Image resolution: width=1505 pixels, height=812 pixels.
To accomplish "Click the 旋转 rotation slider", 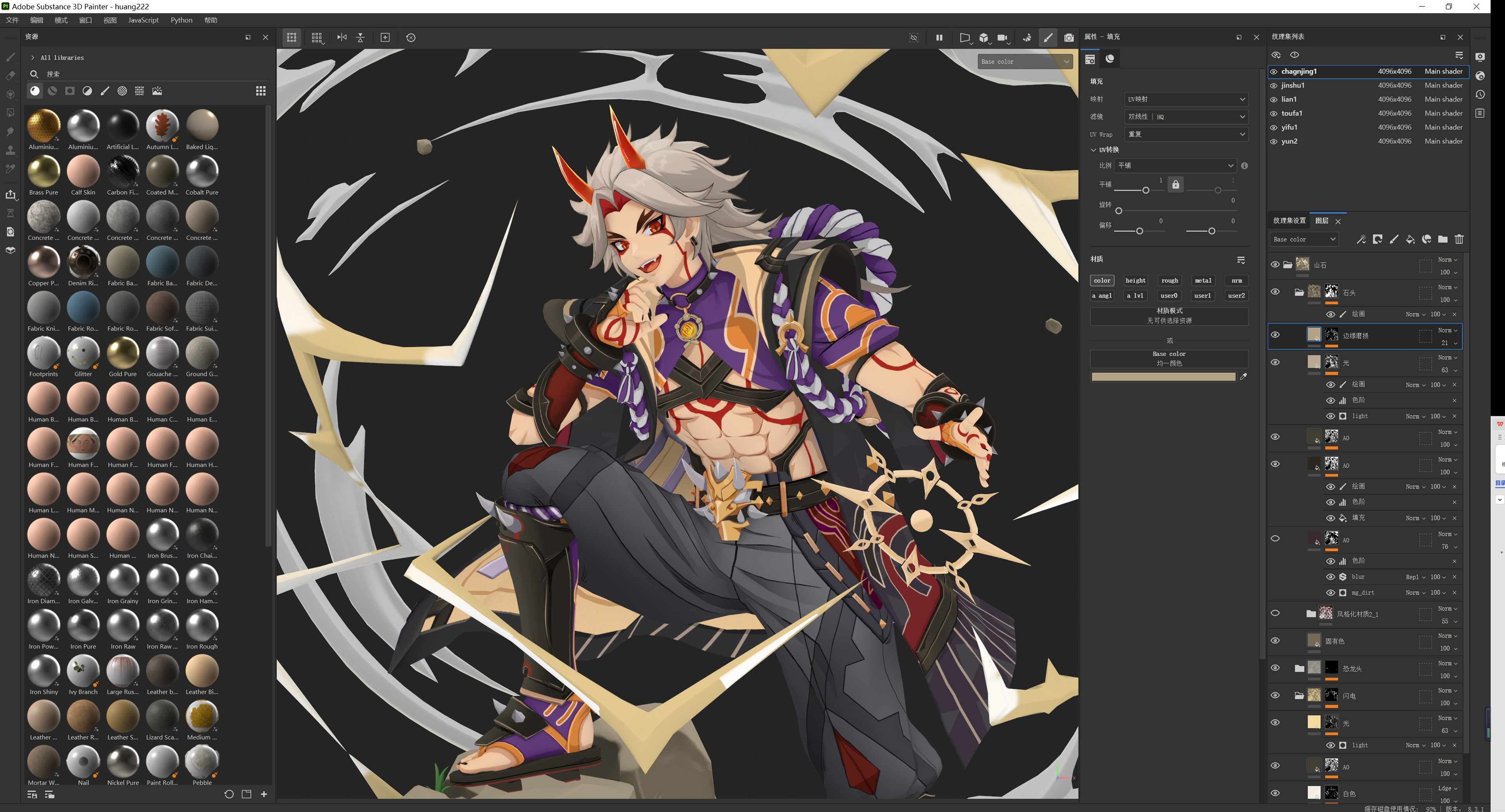I will (x=1175, y=211).
